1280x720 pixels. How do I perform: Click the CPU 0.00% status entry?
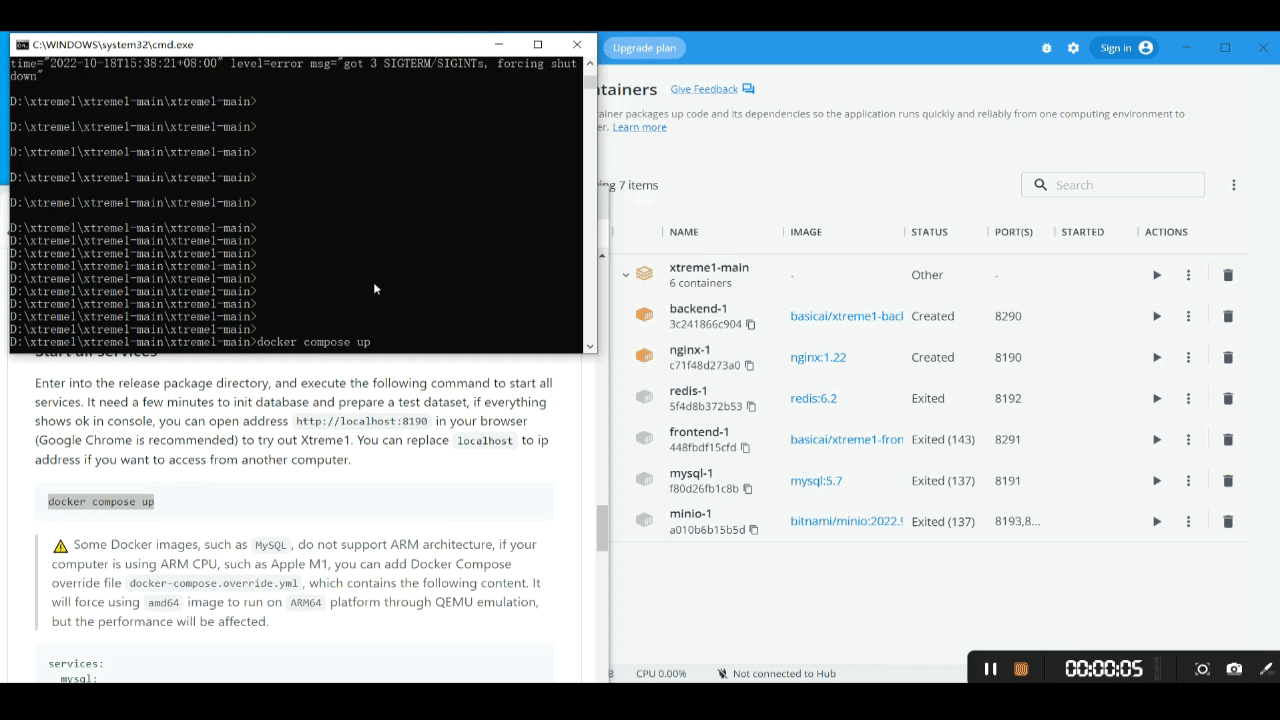click(661, 673)
